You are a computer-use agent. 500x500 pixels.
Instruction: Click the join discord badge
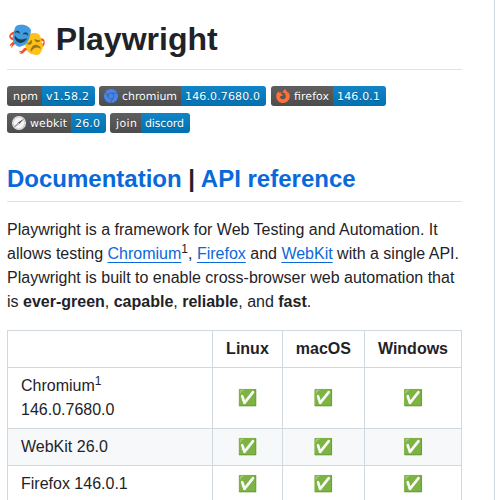(x=150, y=123)
